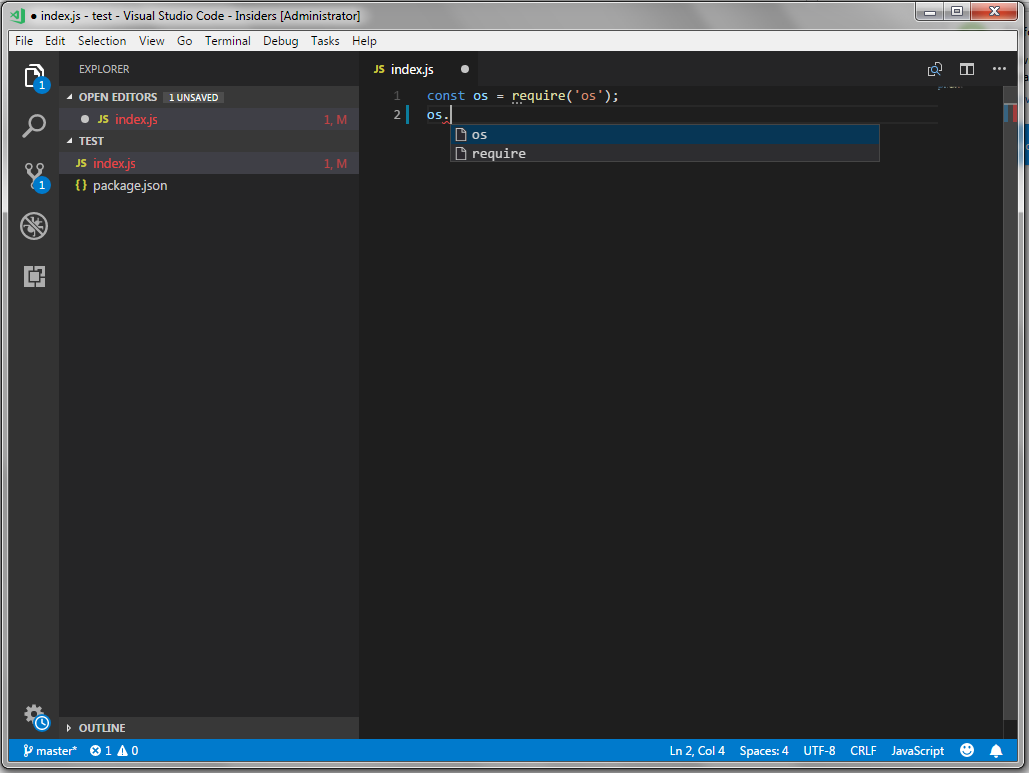Select index.js in Open Editors list
The height and width of the screenshot is (773, 1029).
(209, 119)
